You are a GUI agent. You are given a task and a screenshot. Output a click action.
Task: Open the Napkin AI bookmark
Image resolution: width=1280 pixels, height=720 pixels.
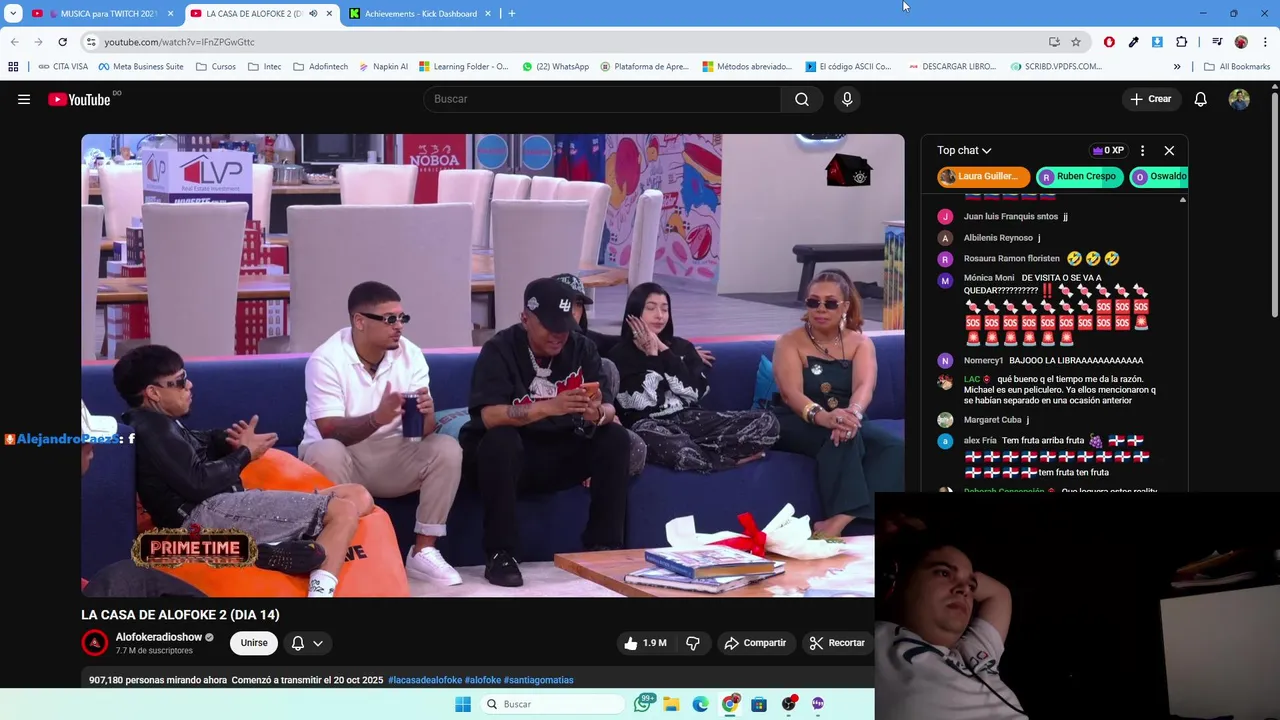click(x=382, y=67)
